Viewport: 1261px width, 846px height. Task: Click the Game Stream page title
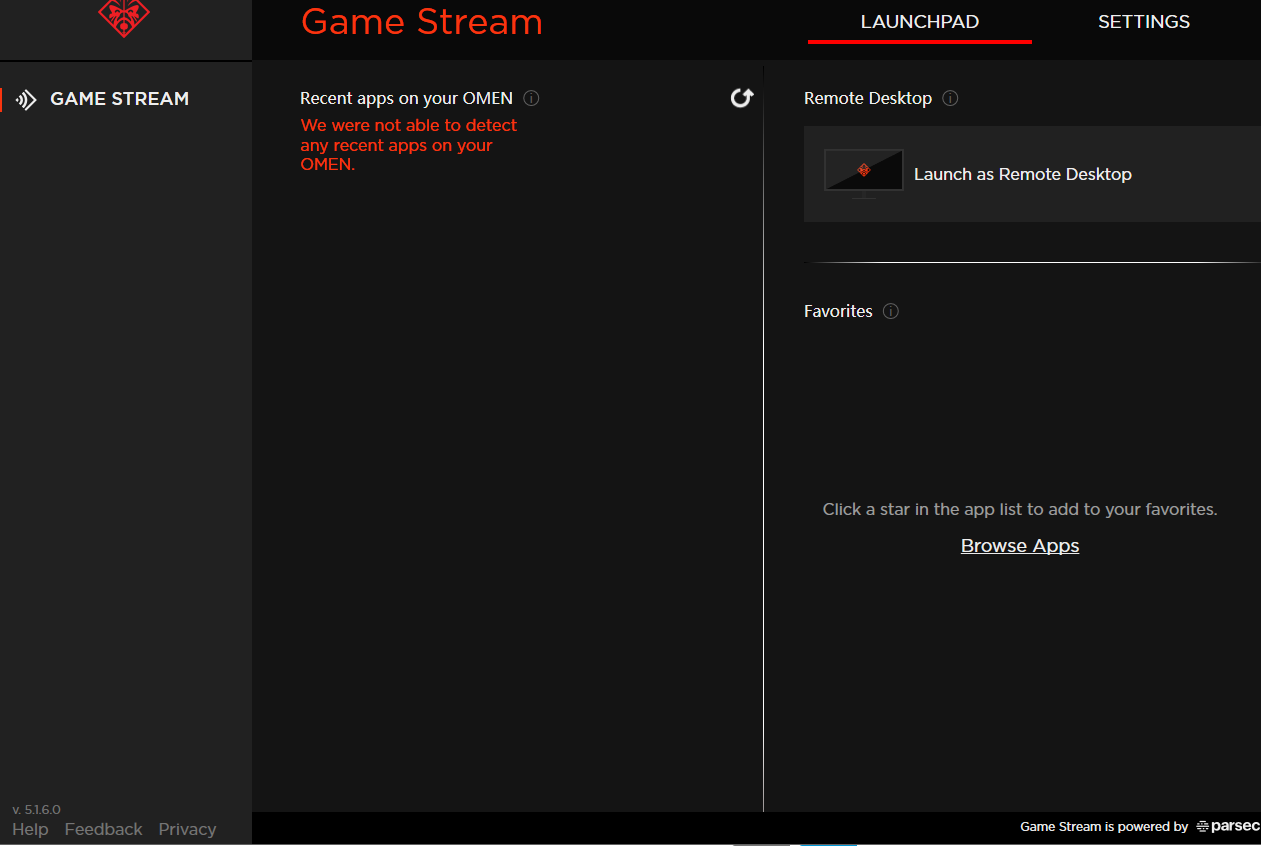(x=422, y=22)
